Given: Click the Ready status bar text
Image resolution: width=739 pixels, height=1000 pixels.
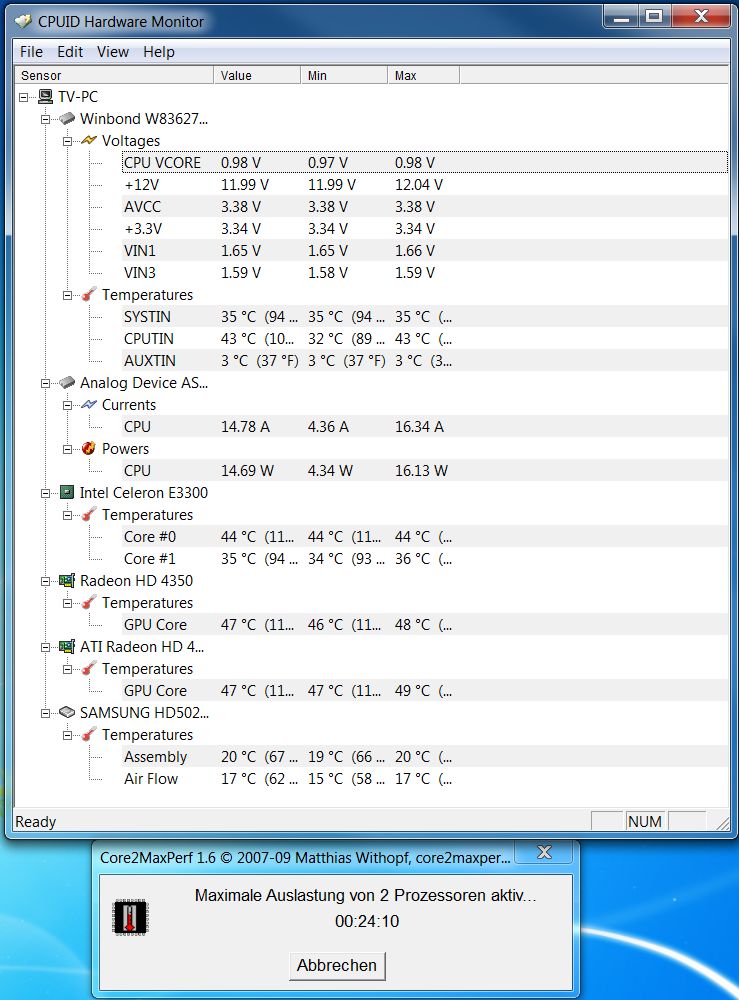Looking at the screenshot, I should click(x=36, y=821).
